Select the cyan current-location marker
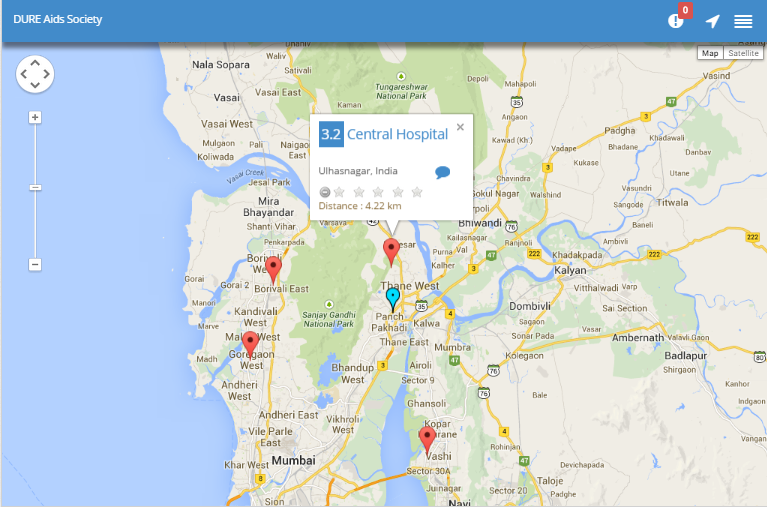 click(392, 300)
